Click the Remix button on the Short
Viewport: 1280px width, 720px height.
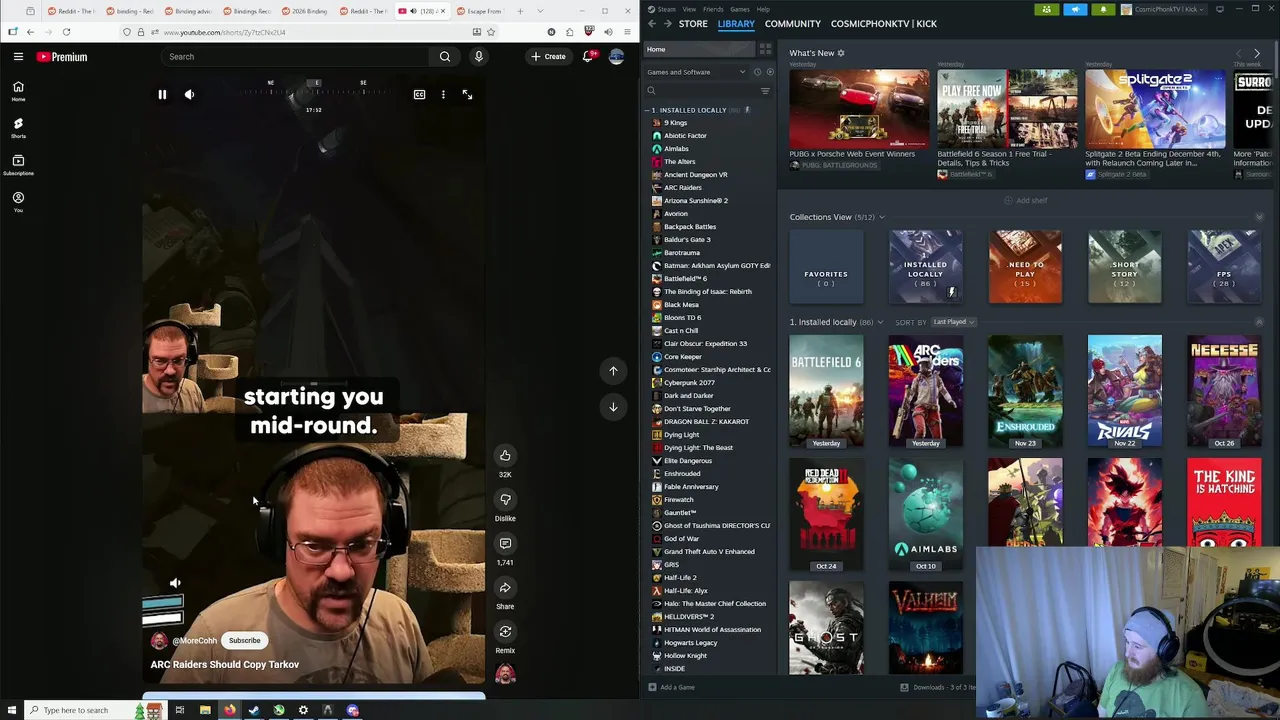(505, 631)
